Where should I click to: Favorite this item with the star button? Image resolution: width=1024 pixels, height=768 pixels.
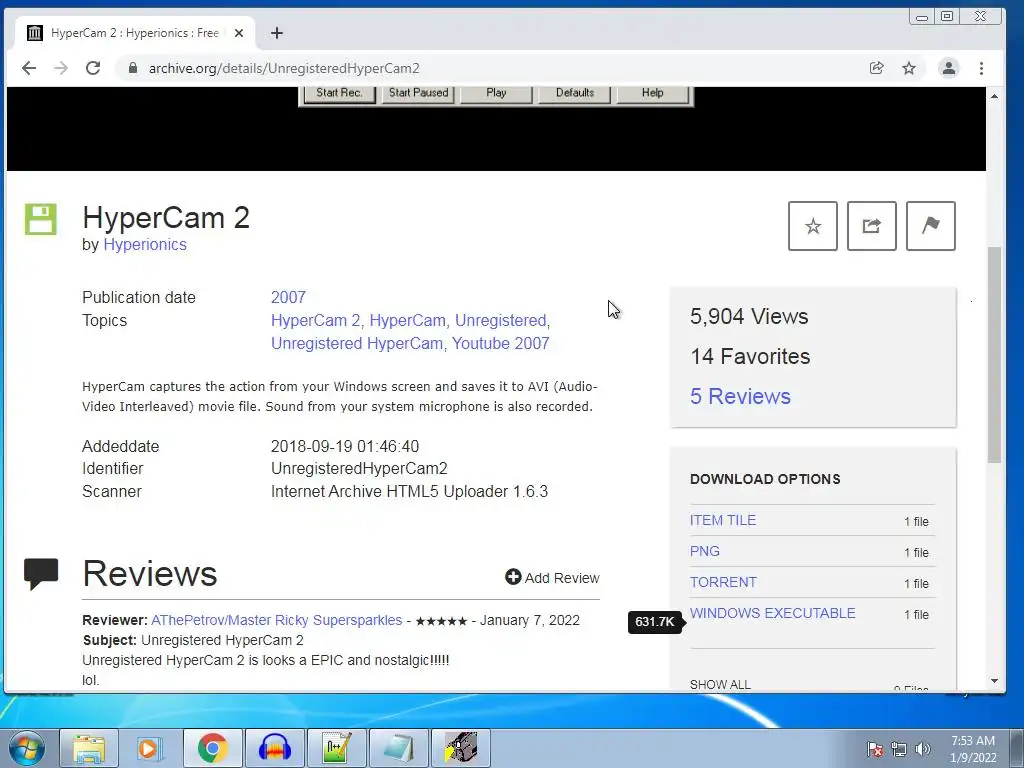(x=812, y=226)
